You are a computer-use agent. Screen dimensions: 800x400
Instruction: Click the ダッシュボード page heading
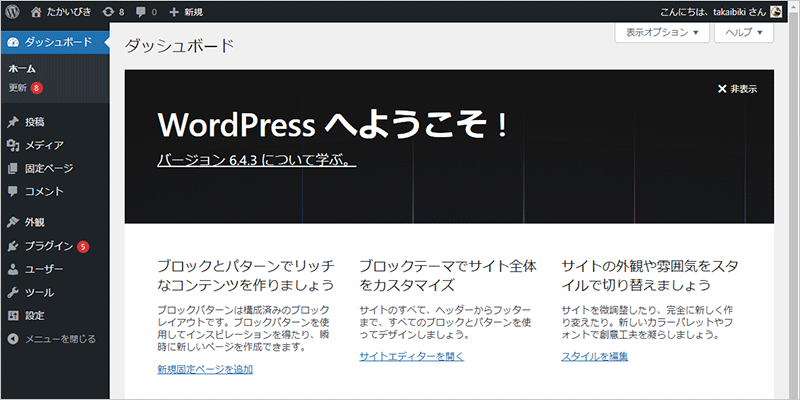179,46
